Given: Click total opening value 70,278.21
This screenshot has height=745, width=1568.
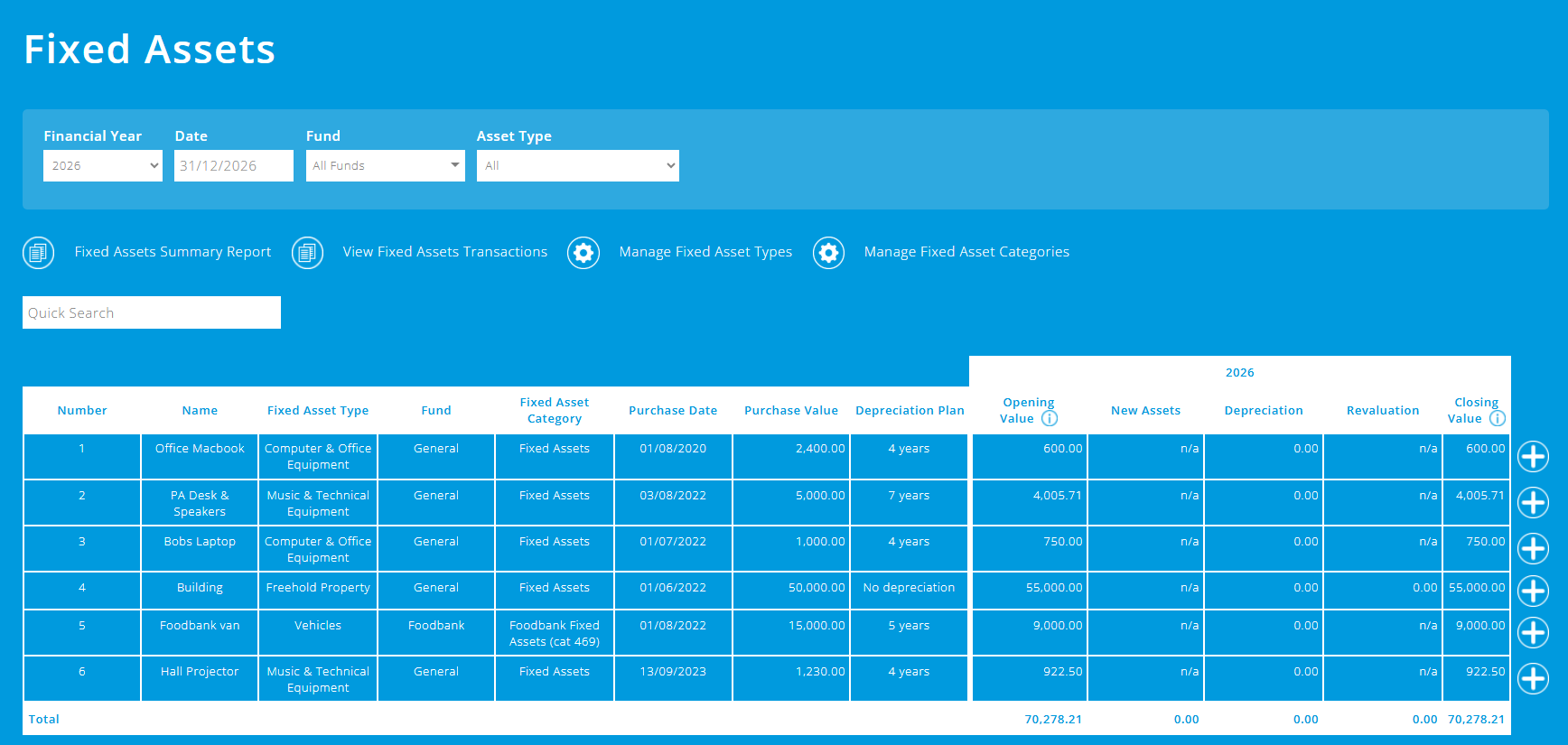Looking at the screenshot, I should click(1053, 720).
